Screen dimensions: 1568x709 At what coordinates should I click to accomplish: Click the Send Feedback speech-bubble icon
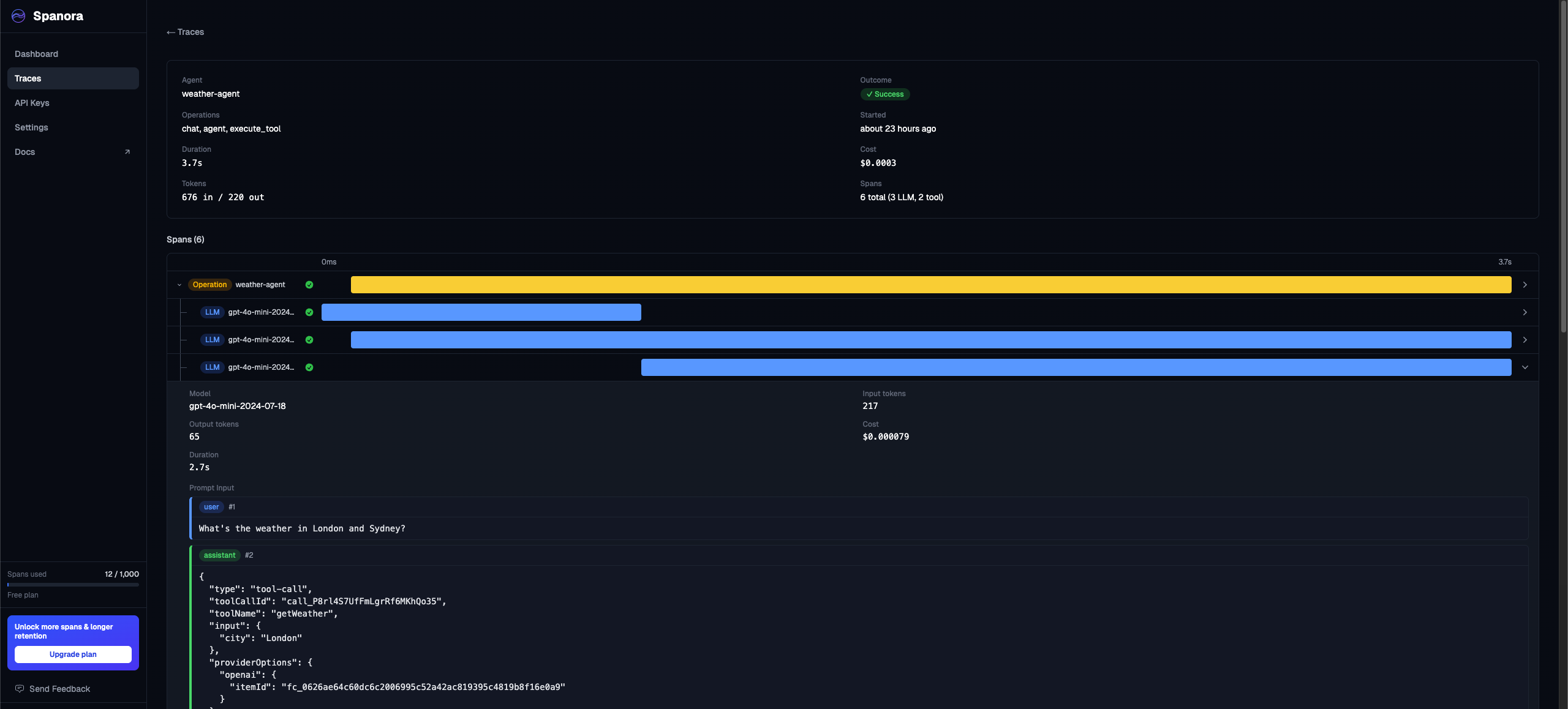(19, 688)
